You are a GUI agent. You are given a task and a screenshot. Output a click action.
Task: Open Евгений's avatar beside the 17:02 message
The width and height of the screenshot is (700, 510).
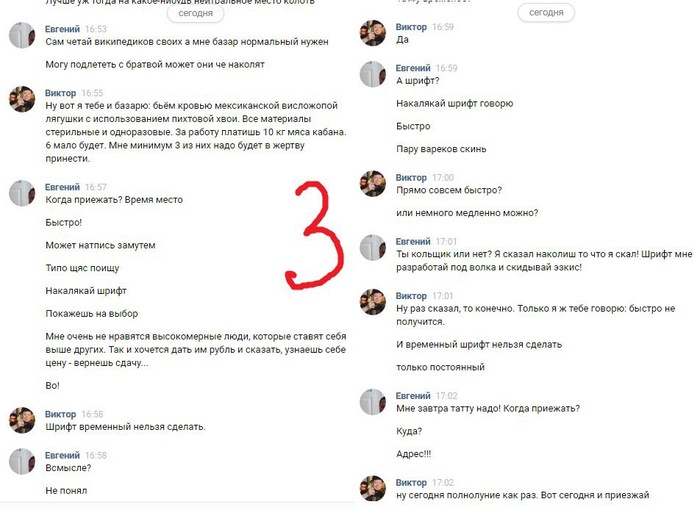click(373, 402)
